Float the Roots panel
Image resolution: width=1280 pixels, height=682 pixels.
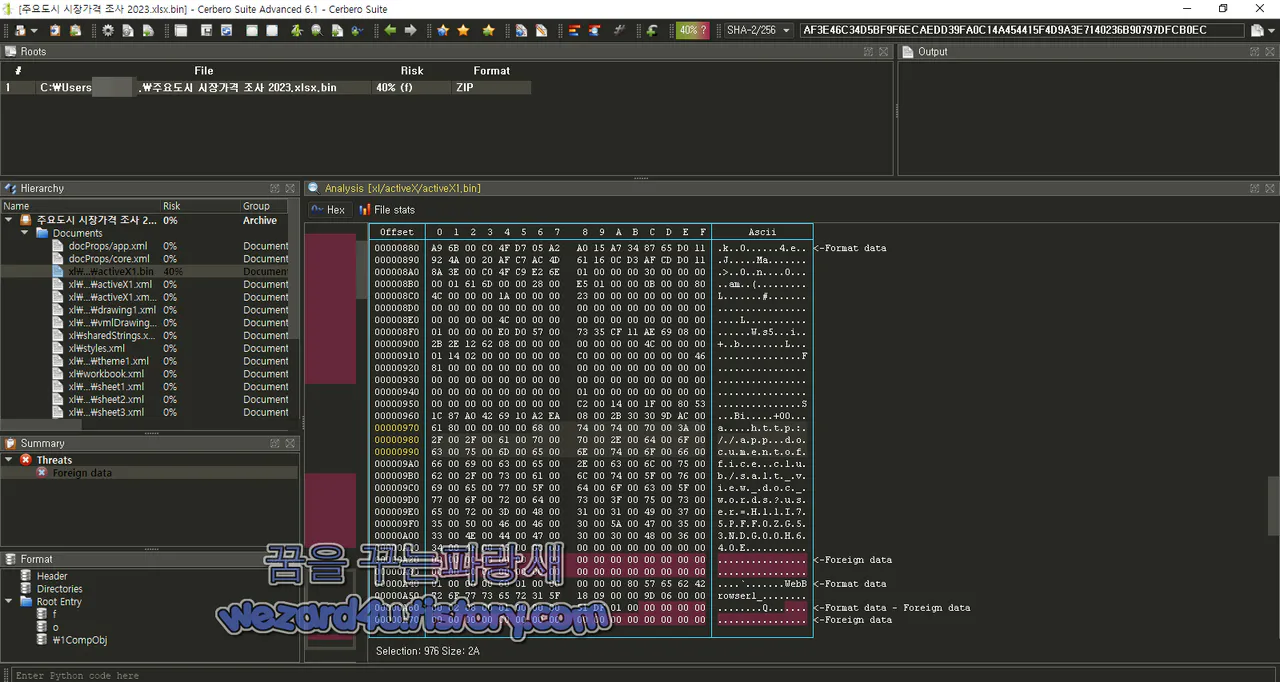click(868, 51)
